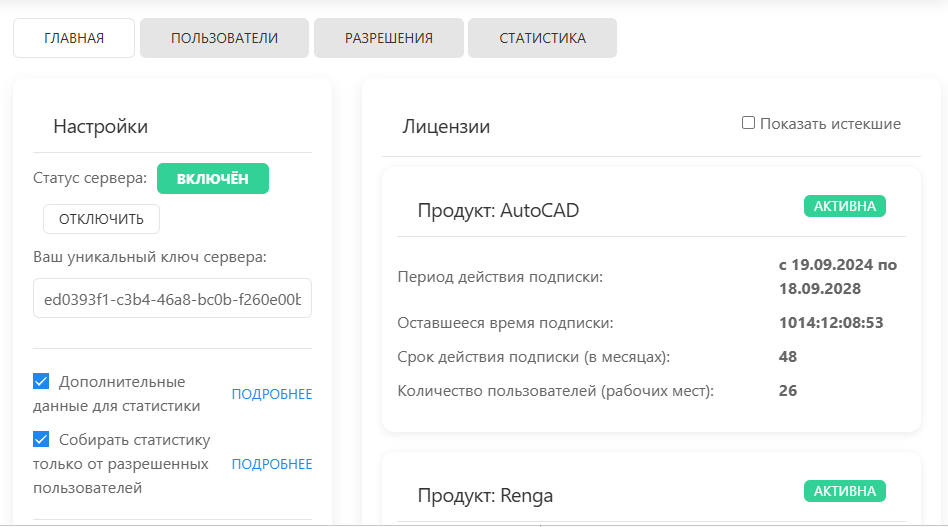Enable the Показать истекшие checkbox
The image size is (948, 527).
(748, 123)
